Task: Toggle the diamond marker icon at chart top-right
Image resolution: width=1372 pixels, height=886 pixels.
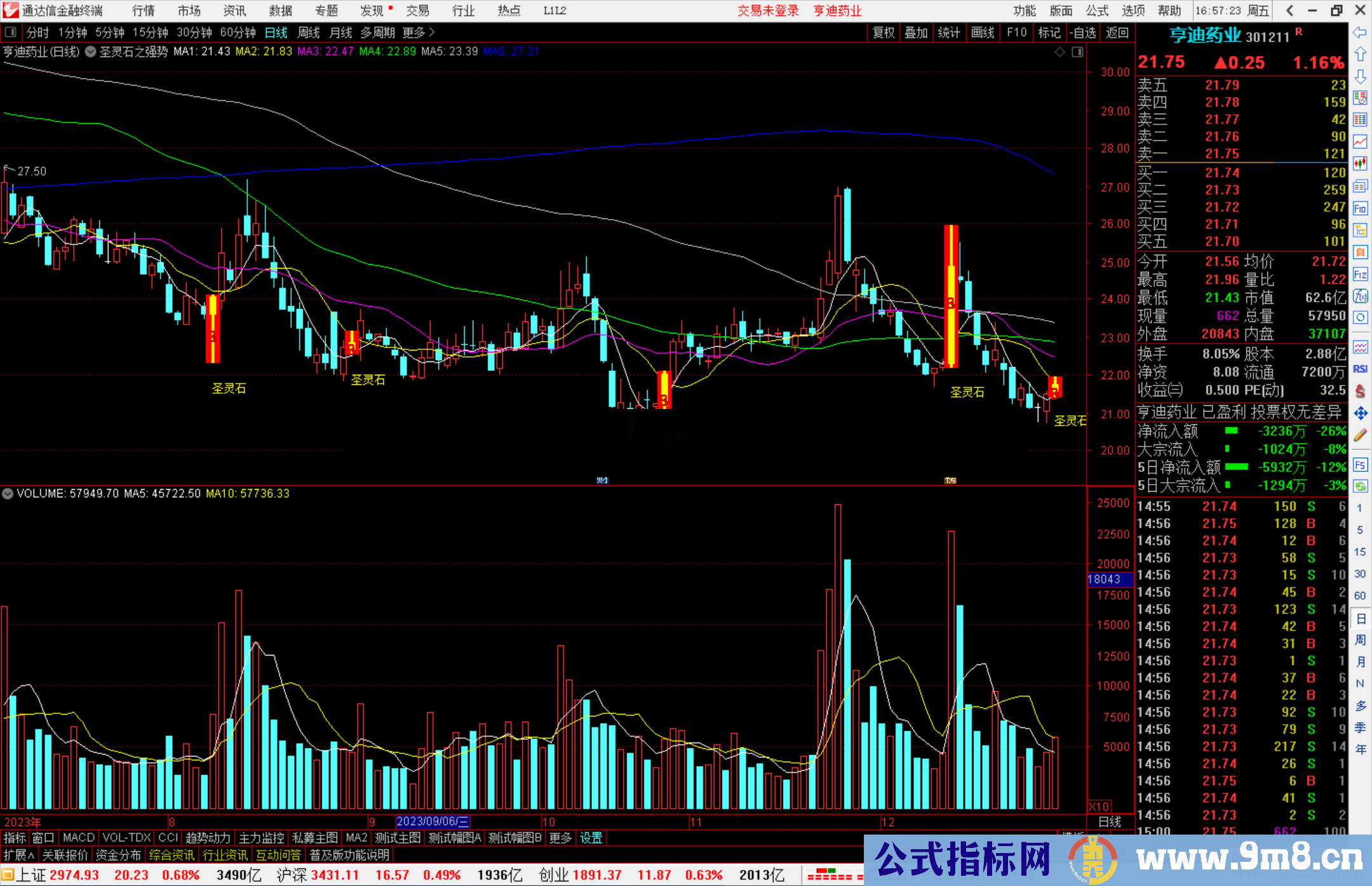Action: click(1059, 52)
